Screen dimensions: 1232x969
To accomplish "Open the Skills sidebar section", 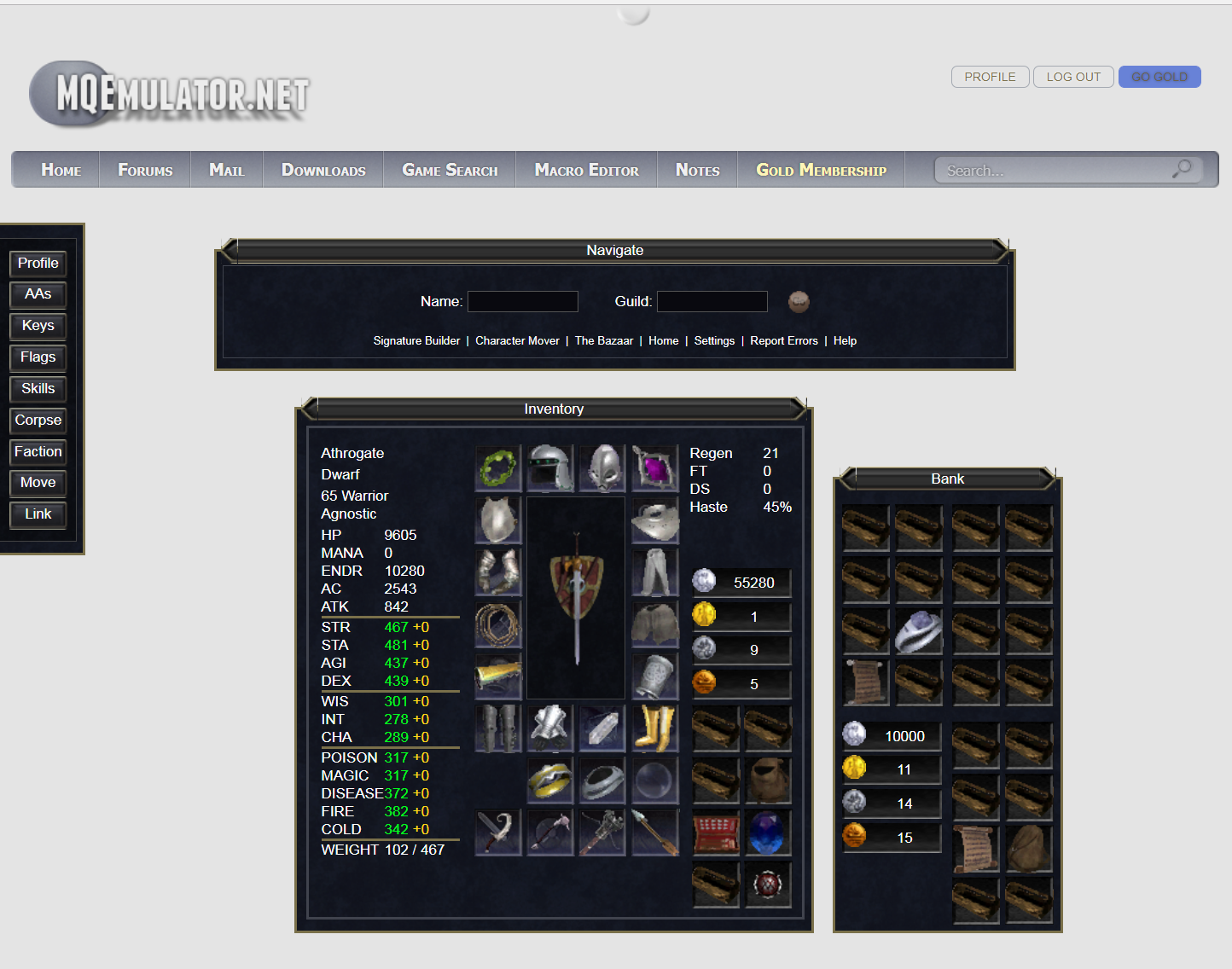I will point(38,389).
